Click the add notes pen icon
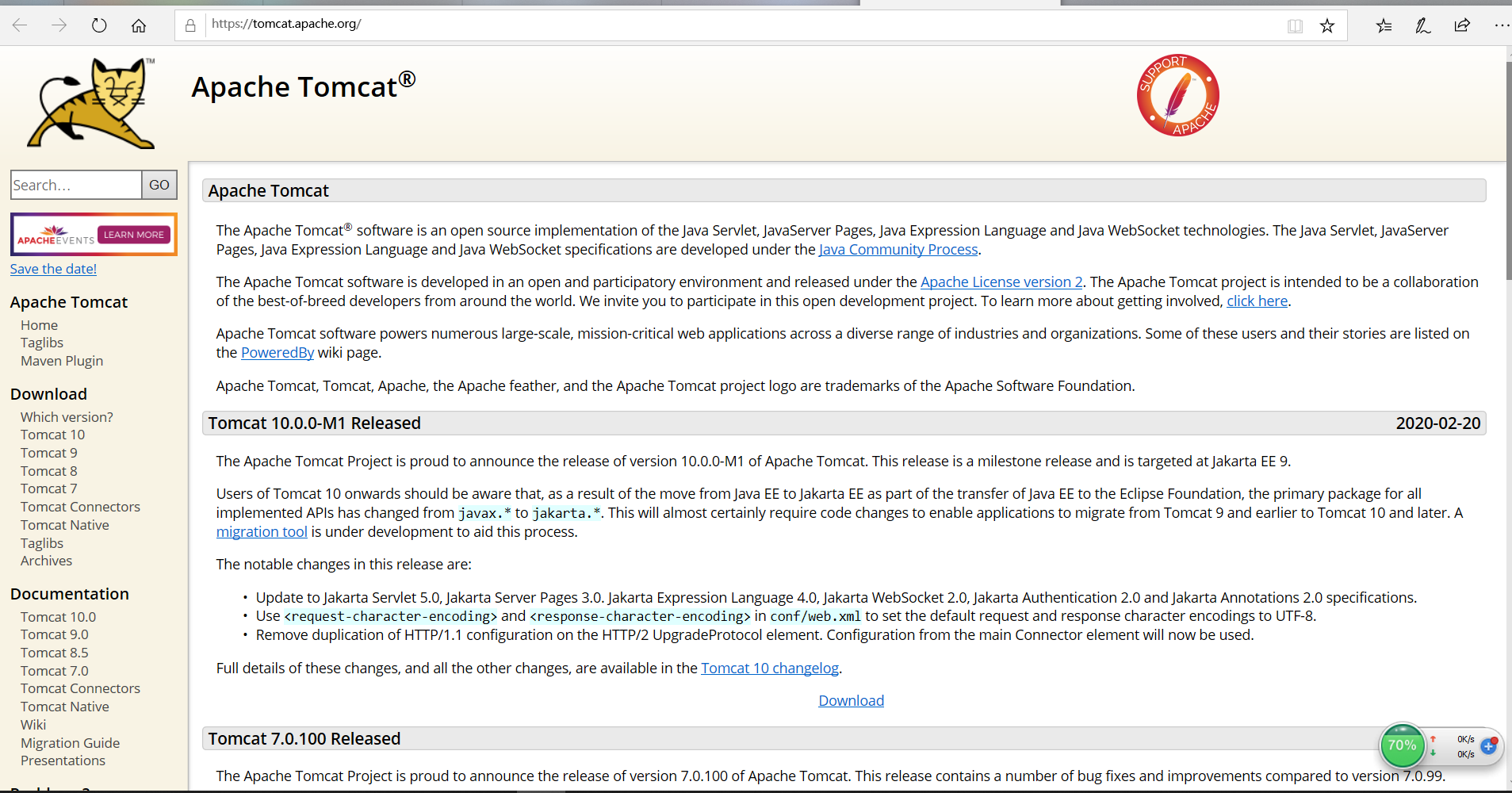 [1423, 25]
